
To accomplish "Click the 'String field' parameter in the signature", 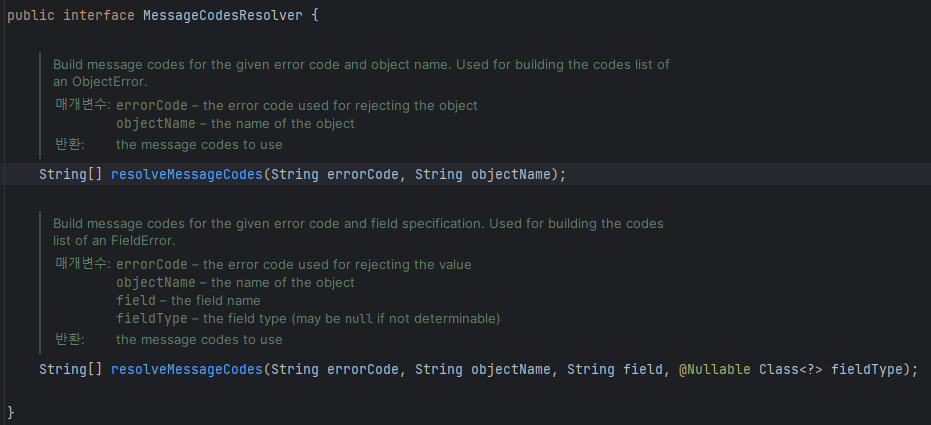I will pos(615,369).
